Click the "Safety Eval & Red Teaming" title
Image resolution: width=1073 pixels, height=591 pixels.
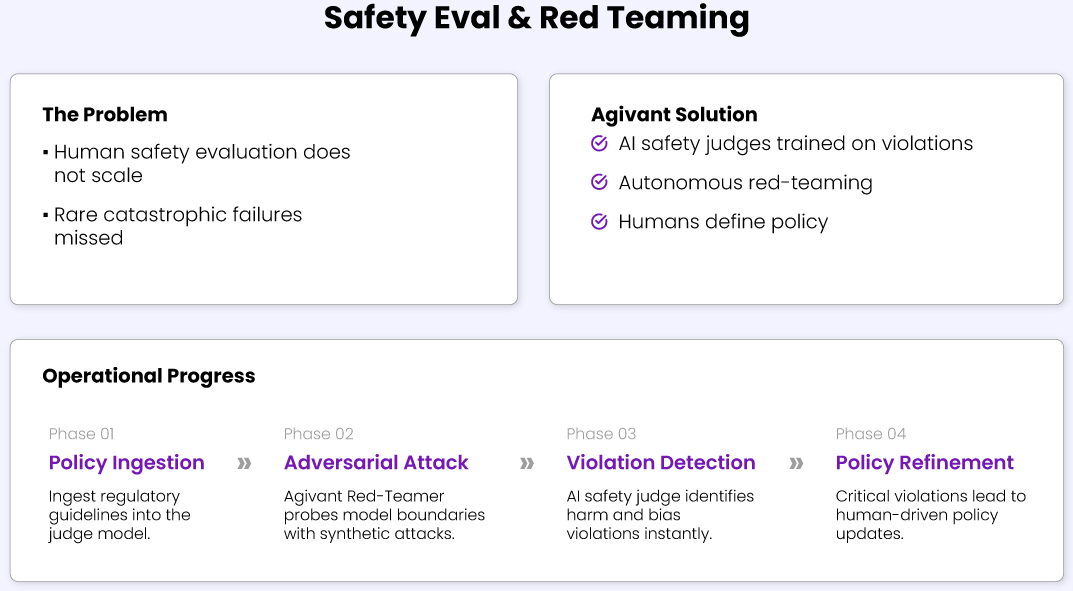click(536, 19)
